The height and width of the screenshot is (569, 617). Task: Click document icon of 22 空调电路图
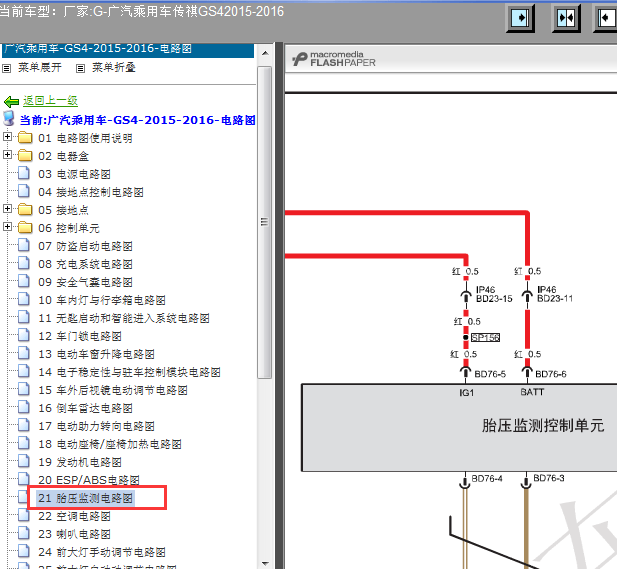pos(24,515)
